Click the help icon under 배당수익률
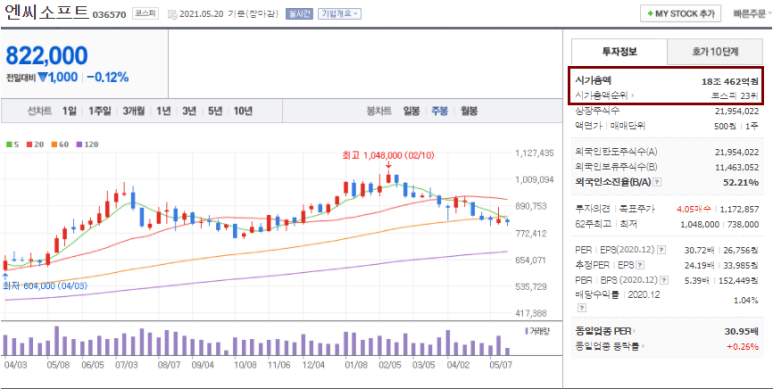The image size is (773, 389). tap(582, 308)
